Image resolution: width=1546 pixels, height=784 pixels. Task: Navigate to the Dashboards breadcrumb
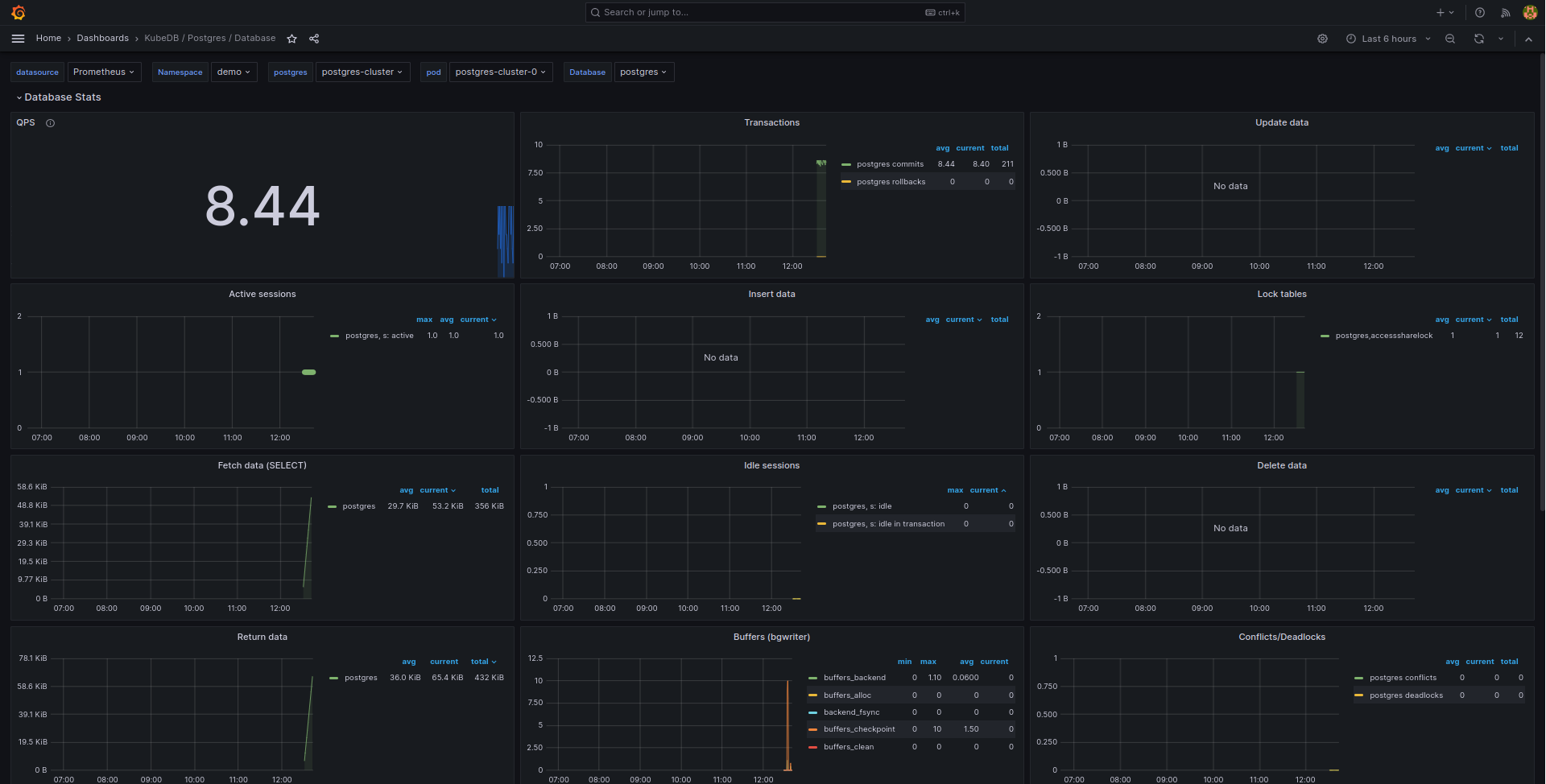coord(102,38)
